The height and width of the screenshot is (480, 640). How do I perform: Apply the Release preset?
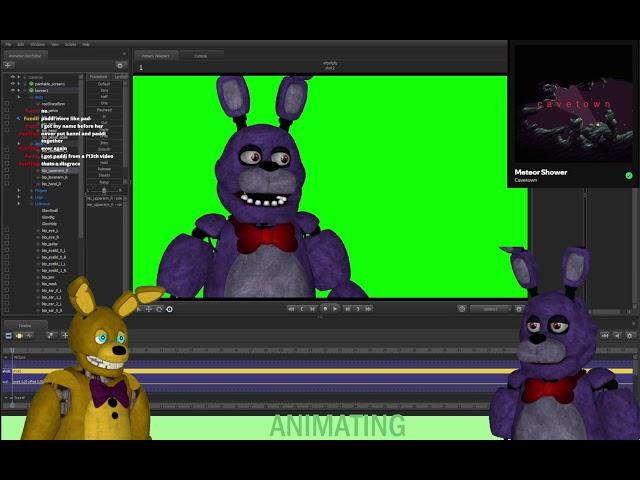(x=104, y=169)
